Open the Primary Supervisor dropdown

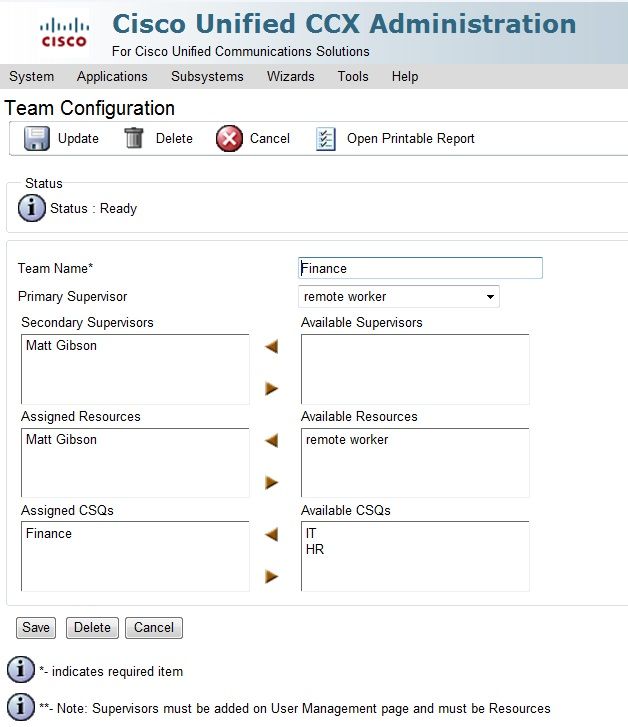(x=399, y=297)
